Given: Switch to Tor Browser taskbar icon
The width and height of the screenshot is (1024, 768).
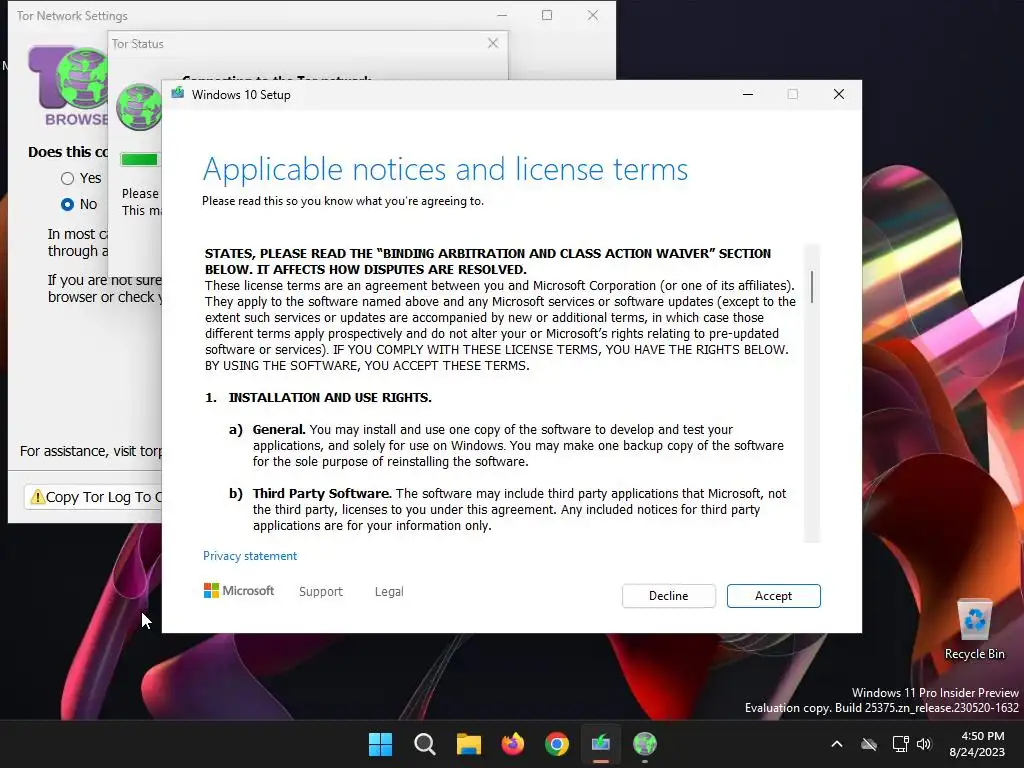Looking at the screenshot, I should pos(645,744).
